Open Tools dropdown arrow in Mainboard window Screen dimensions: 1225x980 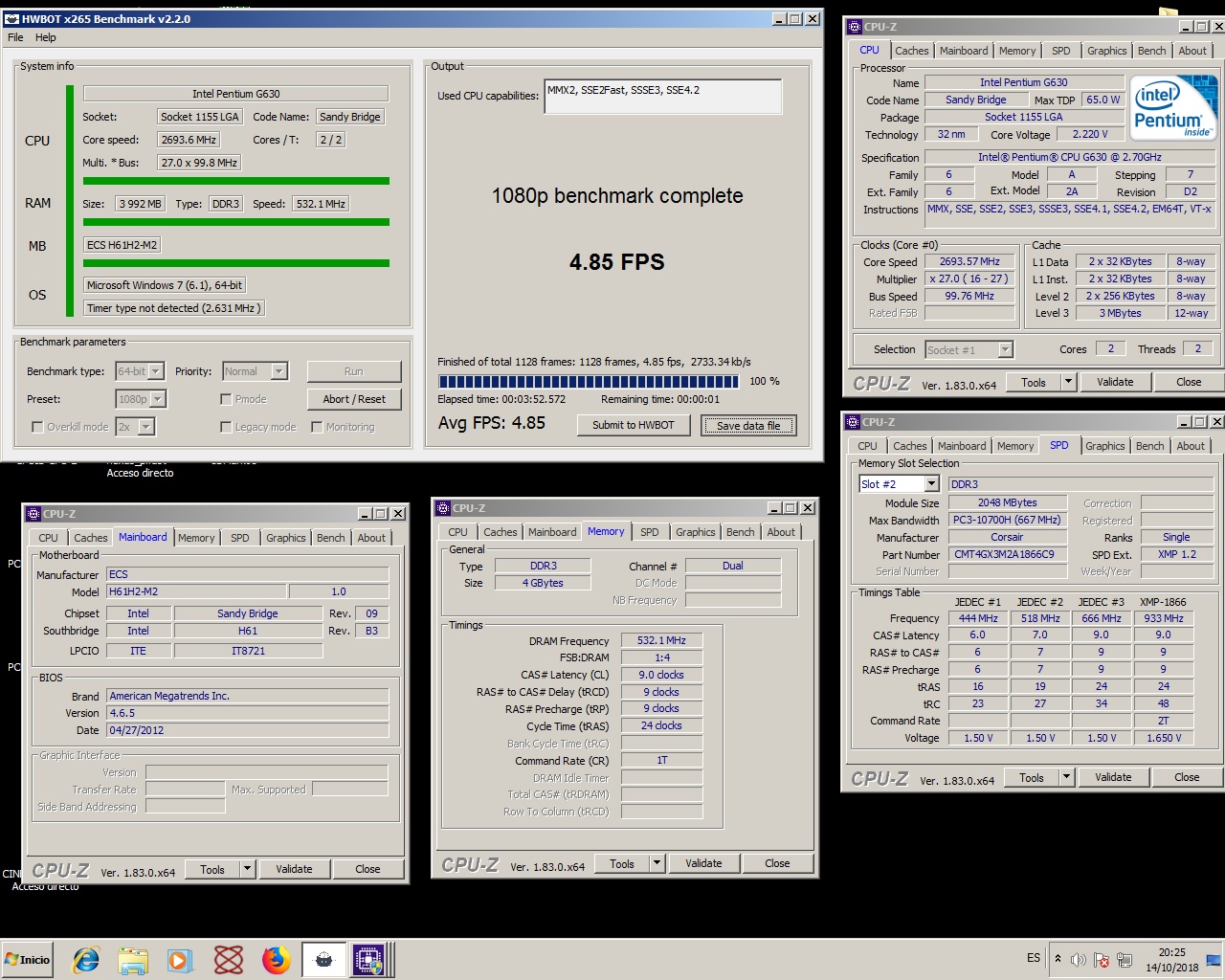coord(247,869)
